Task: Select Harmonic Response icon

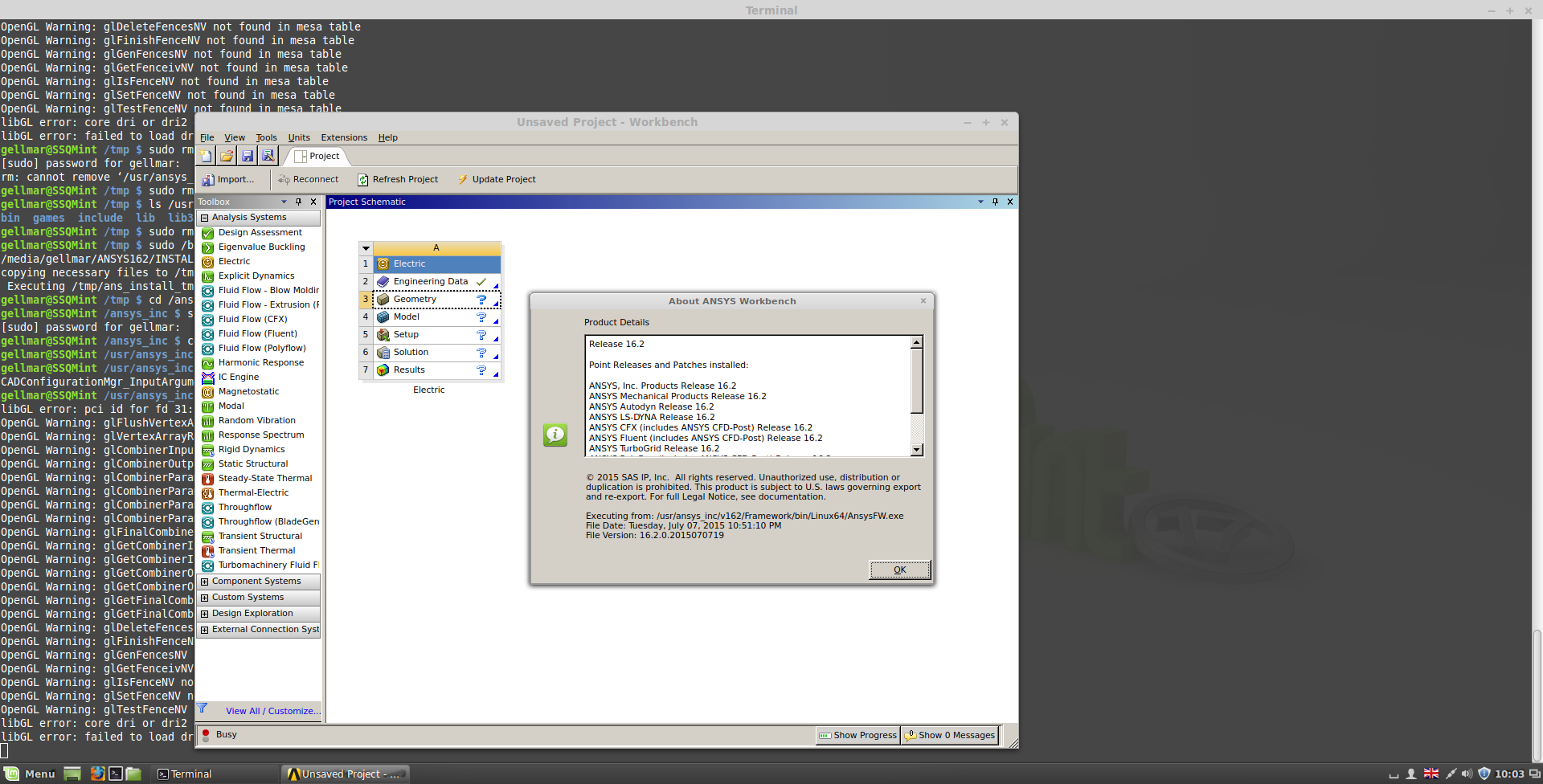Action: (207, 363)
